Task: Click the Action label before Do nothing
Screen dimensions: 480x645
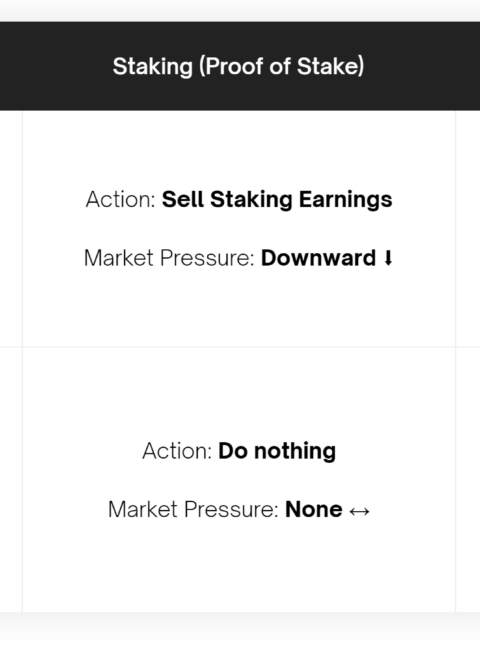Action: click(x=177, y=451)
